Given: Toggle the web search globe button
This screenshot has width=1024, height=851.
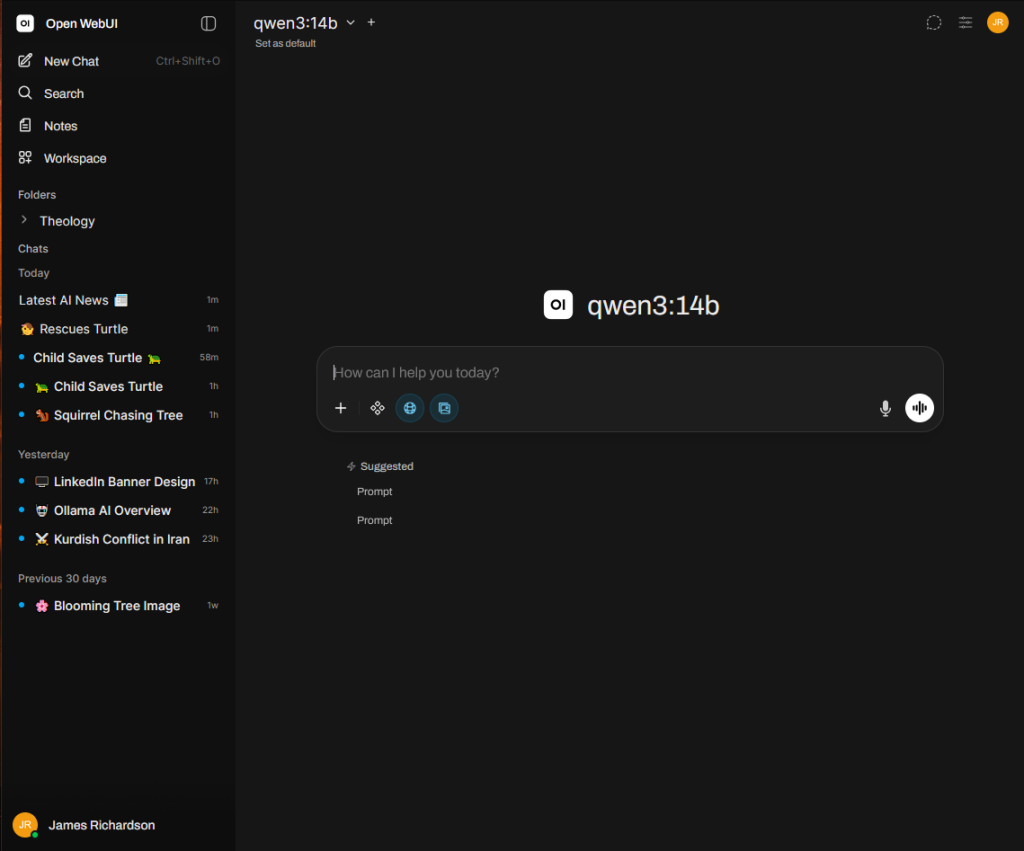Looking at the screenshot, I should [410, 408].
